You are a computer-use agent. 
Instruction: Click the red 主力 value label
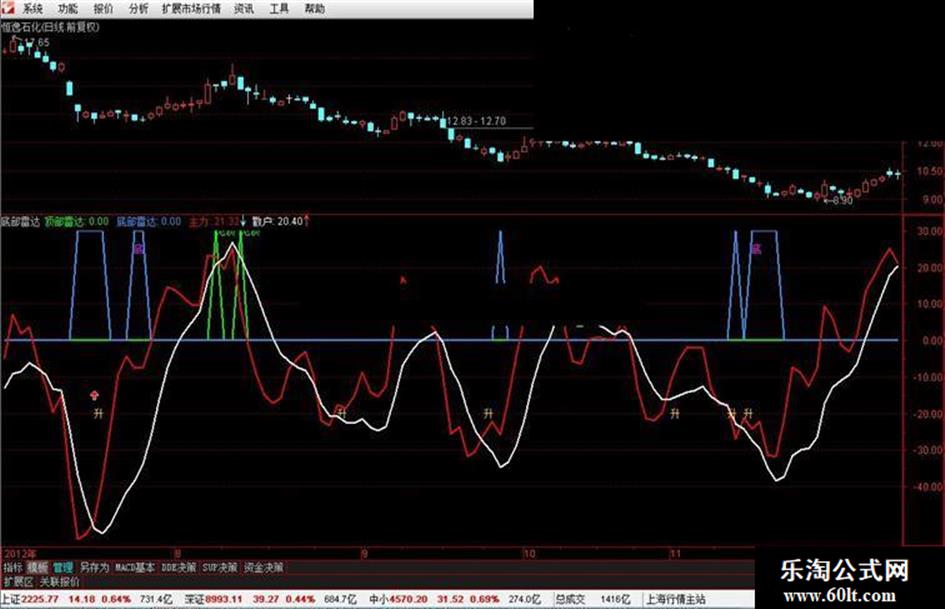pyautogui.click(x=213, y=221)
